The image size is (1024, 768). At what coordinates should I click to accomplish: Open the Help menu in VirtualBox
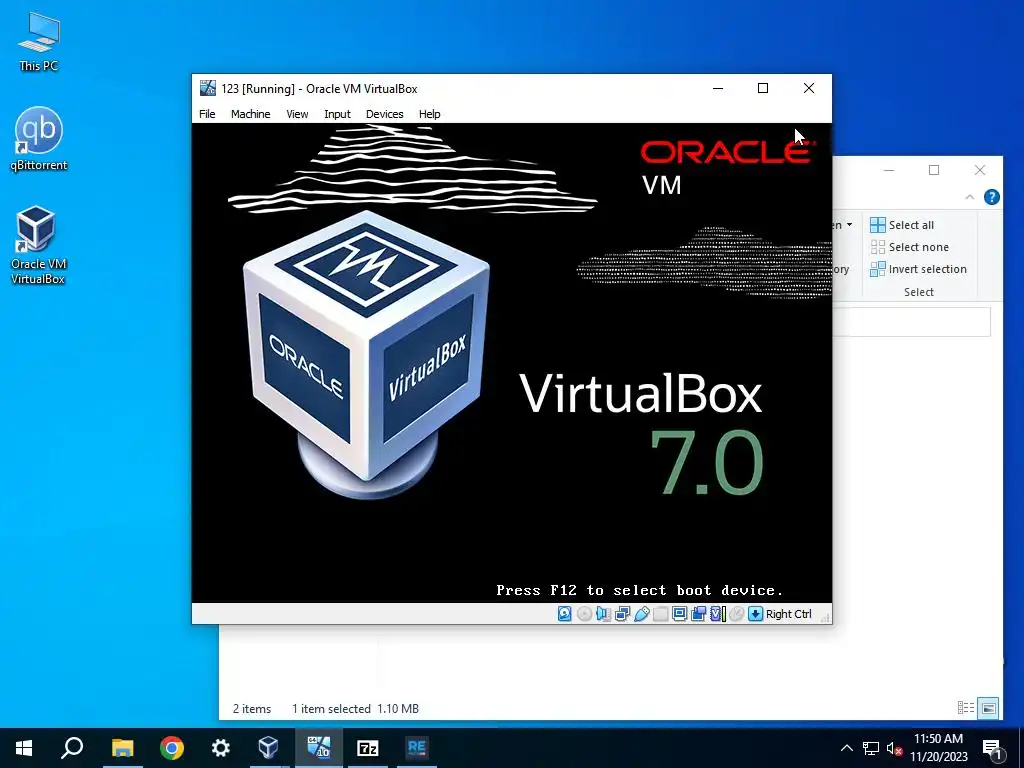(429, 114)
